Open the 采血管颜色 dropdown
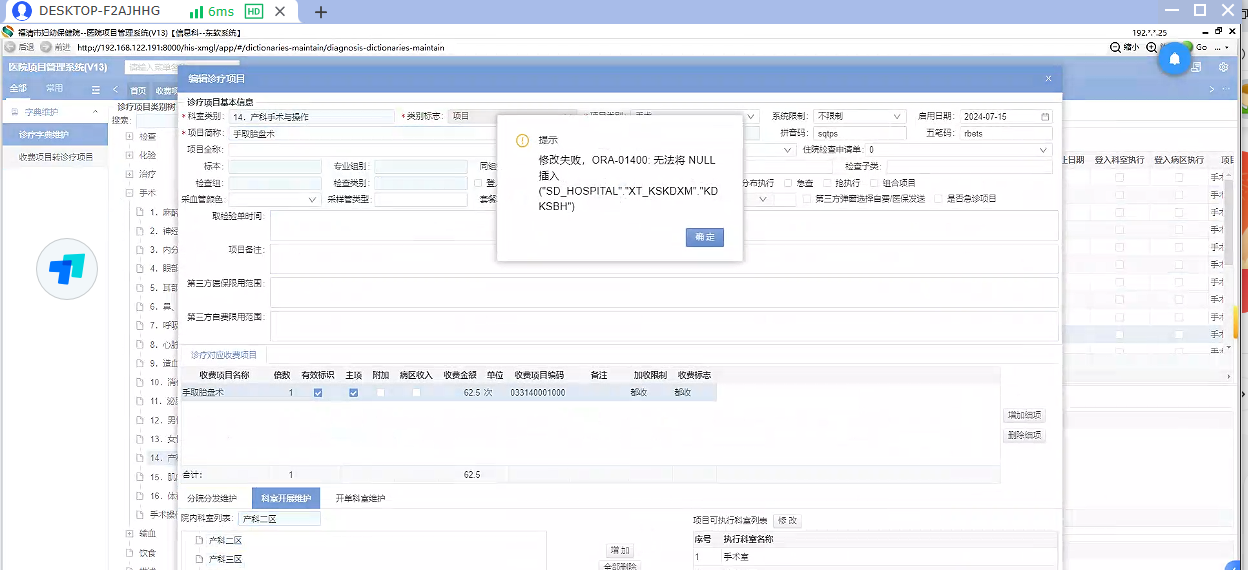The image size is (1248, 570). [273, 199]
